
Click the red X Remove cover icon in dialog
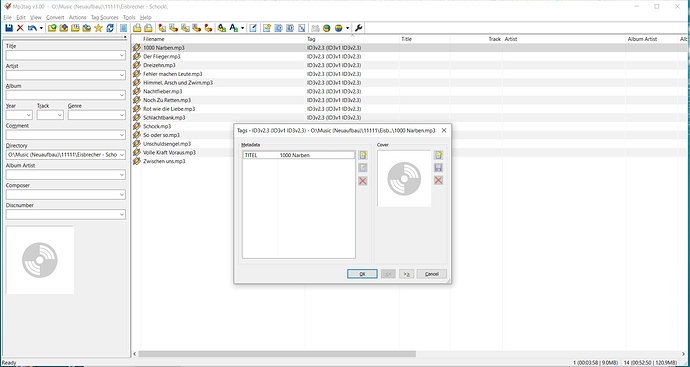pyautogui.click(x=438, y=180)
